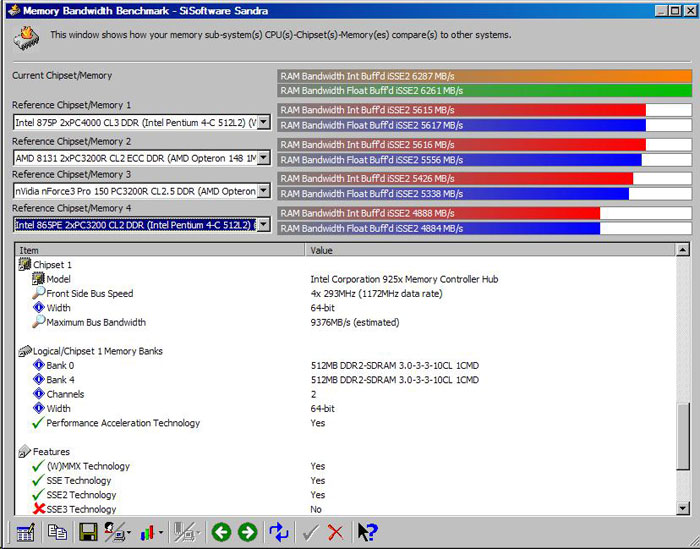Click the Current Chipset/Memory label
This screenshot has width=700, height=549.
pos(62,75)
